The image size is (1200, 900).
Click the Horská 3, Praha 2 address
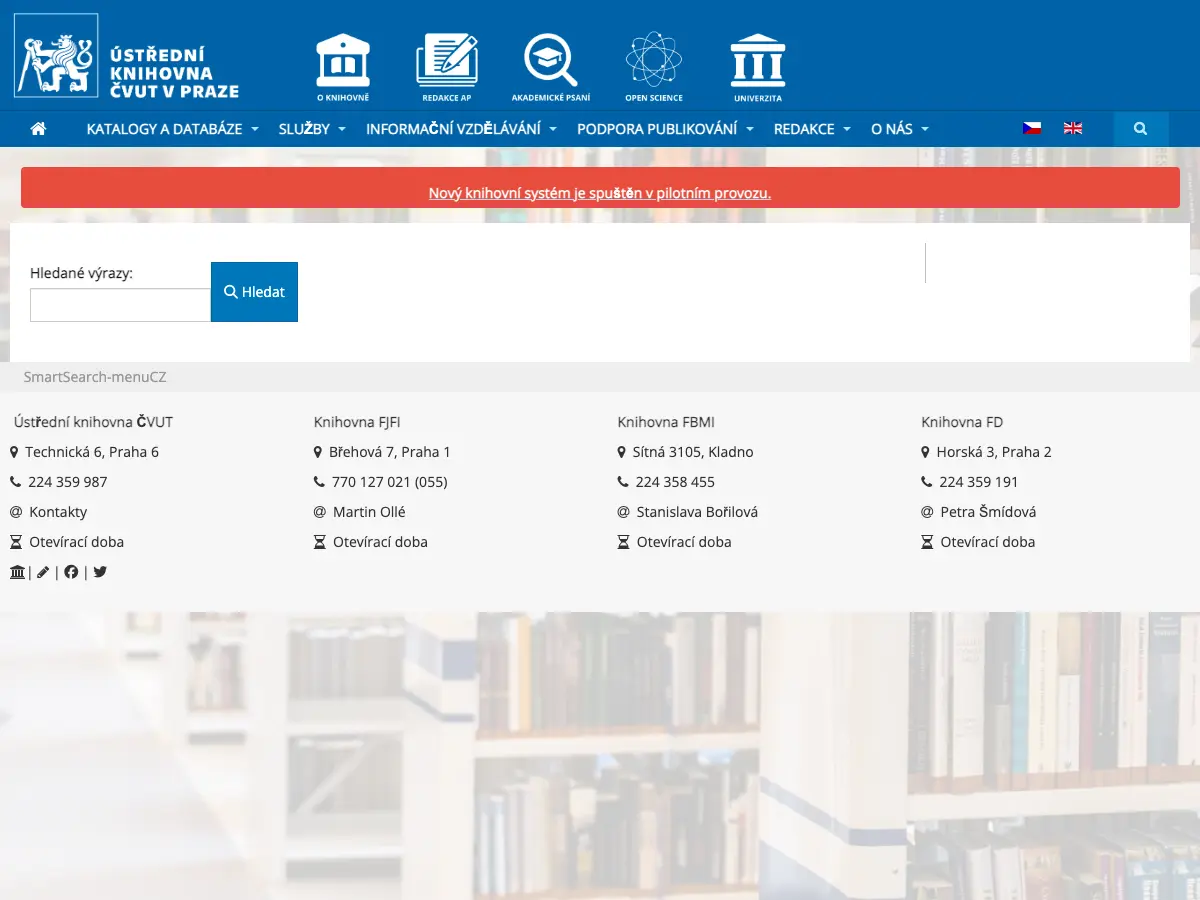pyautogui.click(x=994, y=452)
